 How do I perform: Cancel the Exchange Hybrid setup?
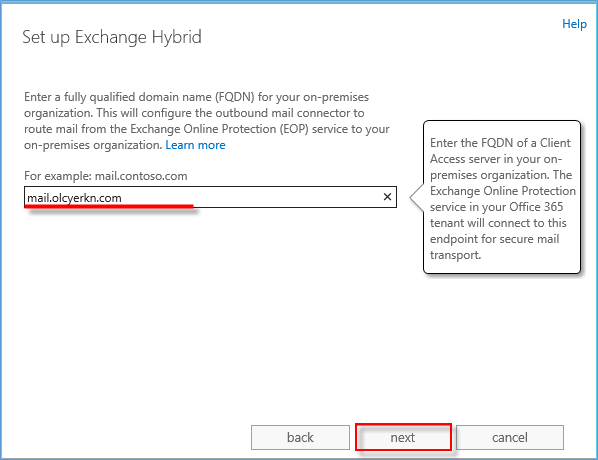(510, 437)
